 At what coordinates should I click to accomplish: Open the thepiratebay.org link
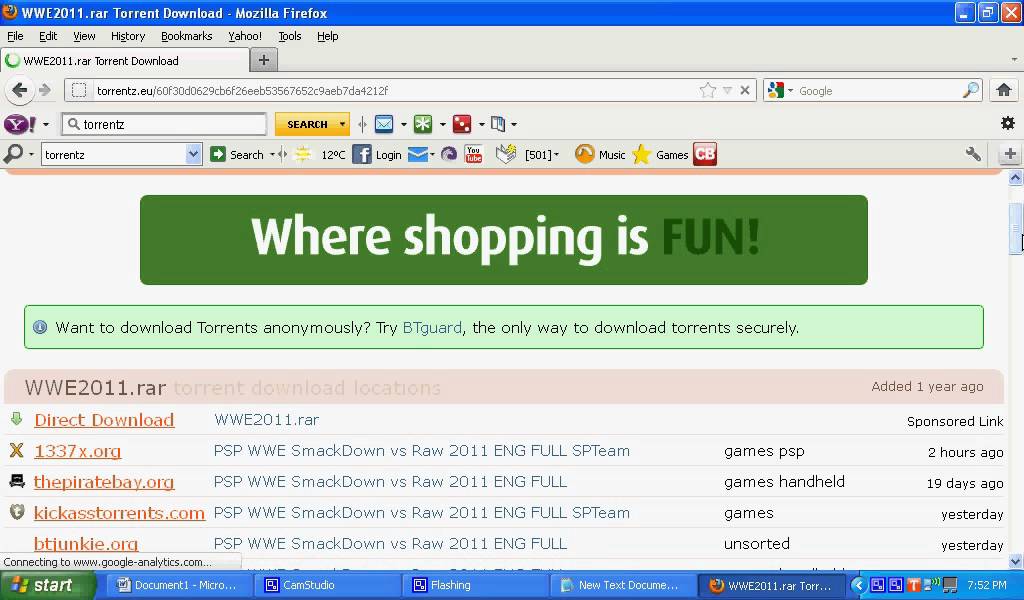click(104, 482)
